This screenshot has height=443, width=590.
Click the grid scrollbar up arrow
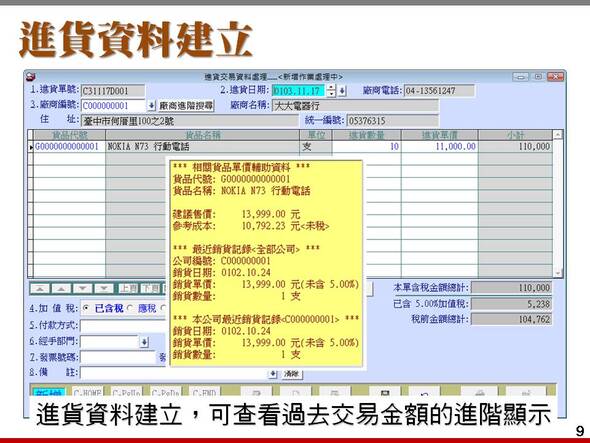click(558, 134)
